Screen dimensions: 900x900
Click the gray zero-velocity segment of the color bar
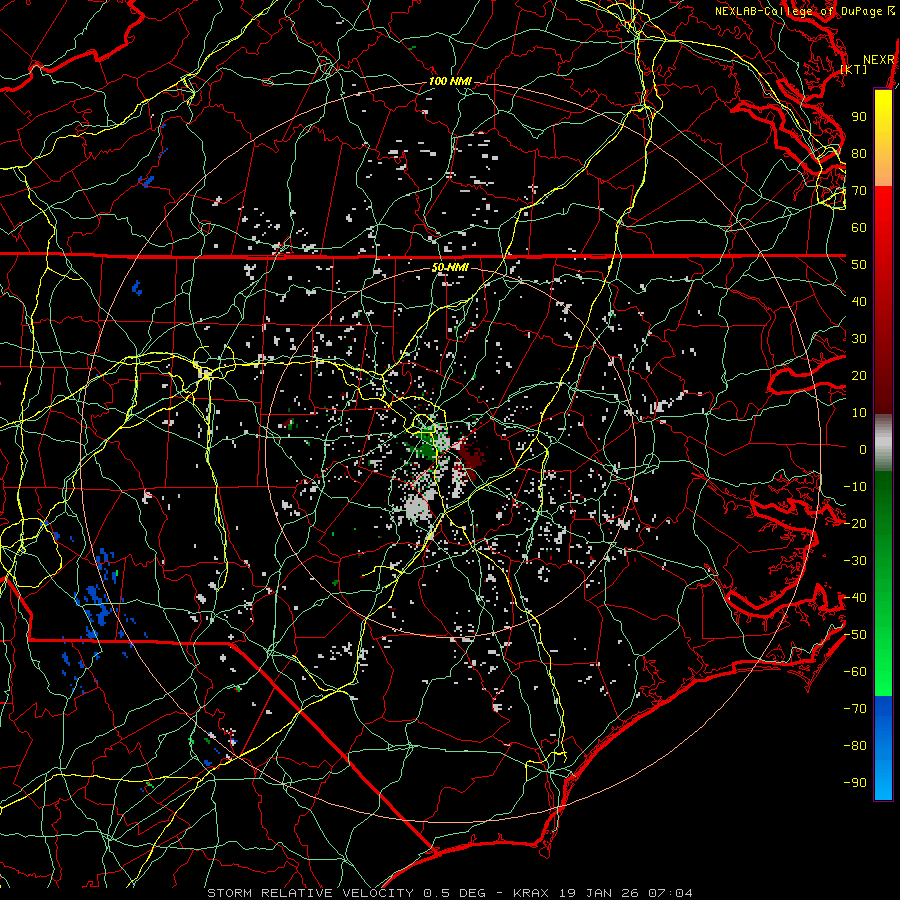[x=883, y=445]
